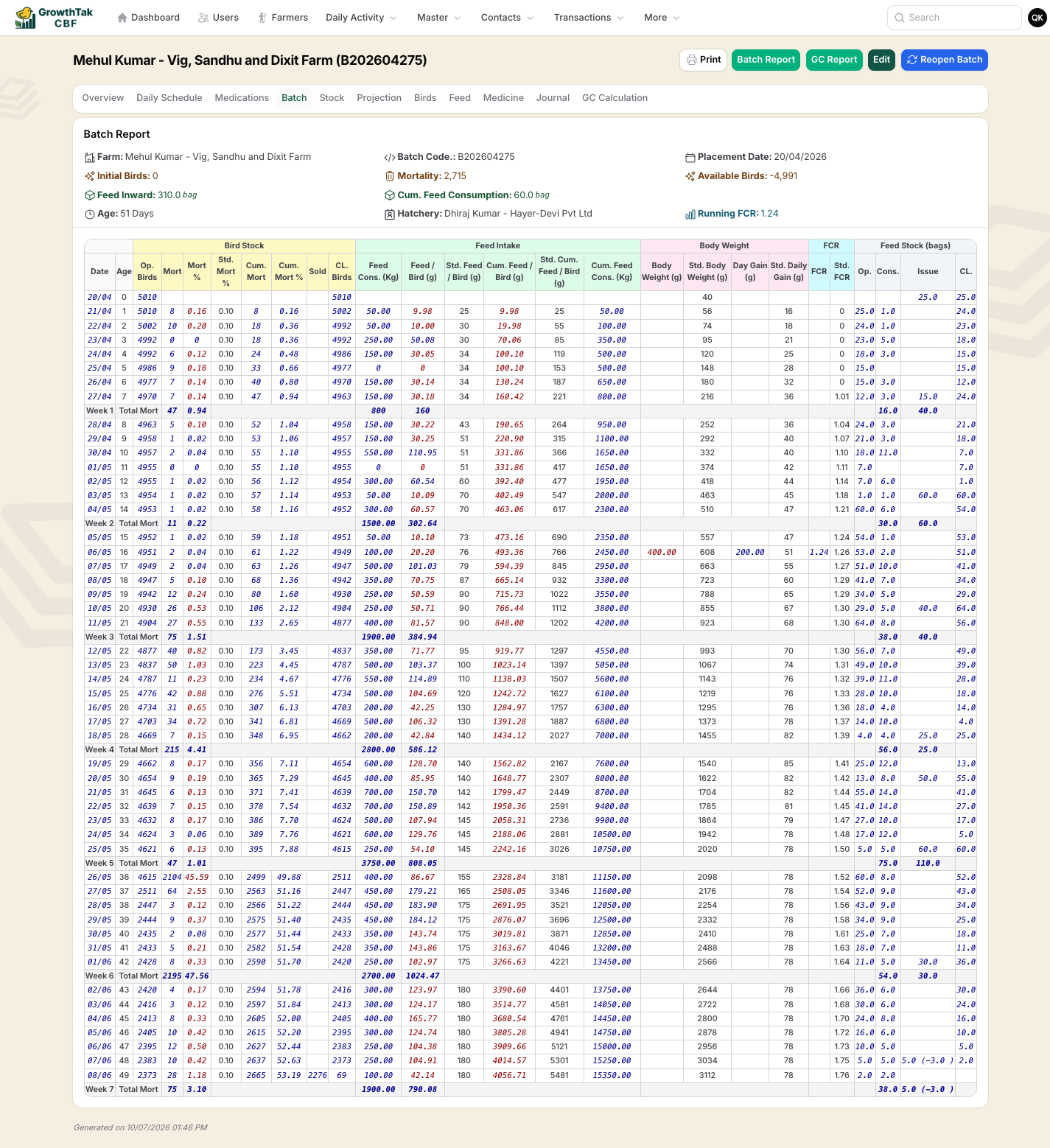Viewport: 1050px width, 1148px height.
Task: Click the 20/04 date cell
Action: click(x=99, y=298)
